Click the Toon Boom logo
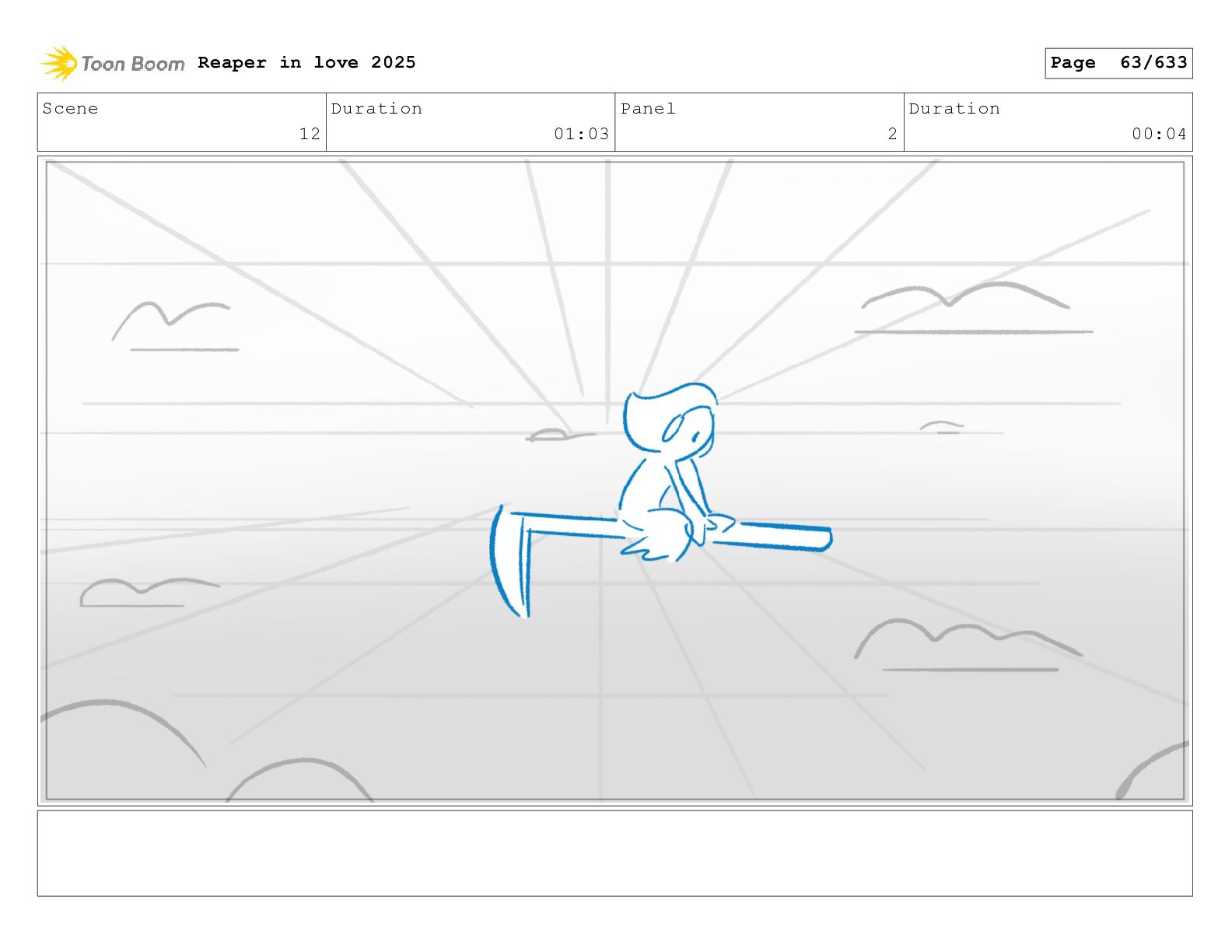1232x952 pixels. coord(113,63)
